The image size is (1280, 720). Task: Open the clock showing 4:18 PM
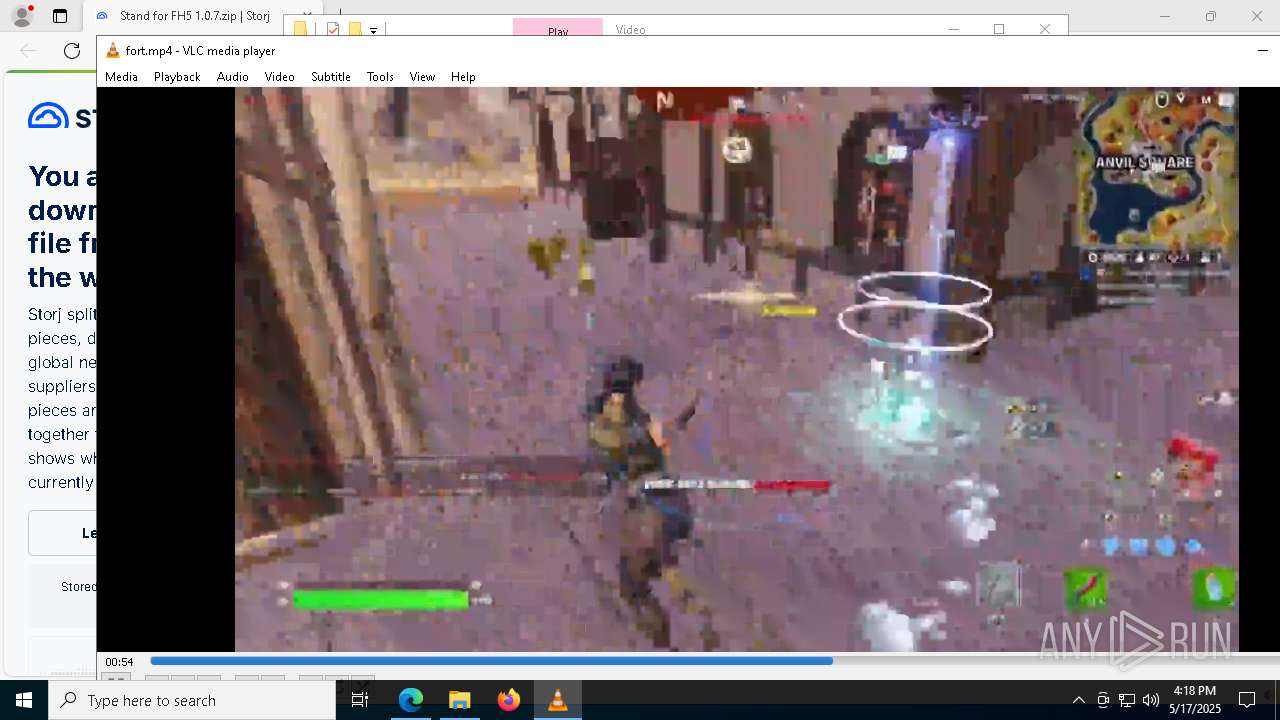1194,700
